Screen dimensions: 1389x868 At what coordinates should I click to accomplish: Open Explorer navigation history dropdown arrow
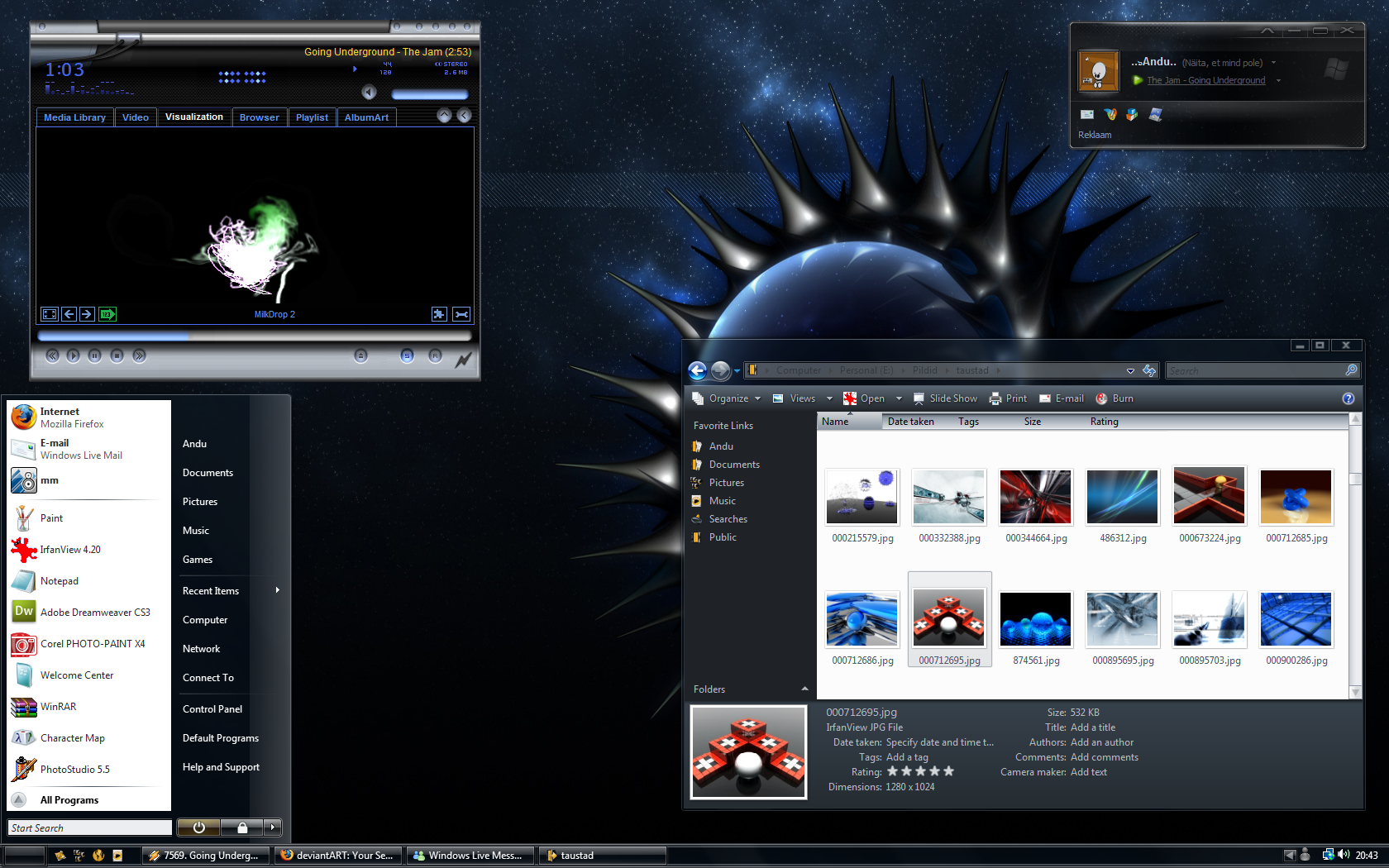point(737,371)
